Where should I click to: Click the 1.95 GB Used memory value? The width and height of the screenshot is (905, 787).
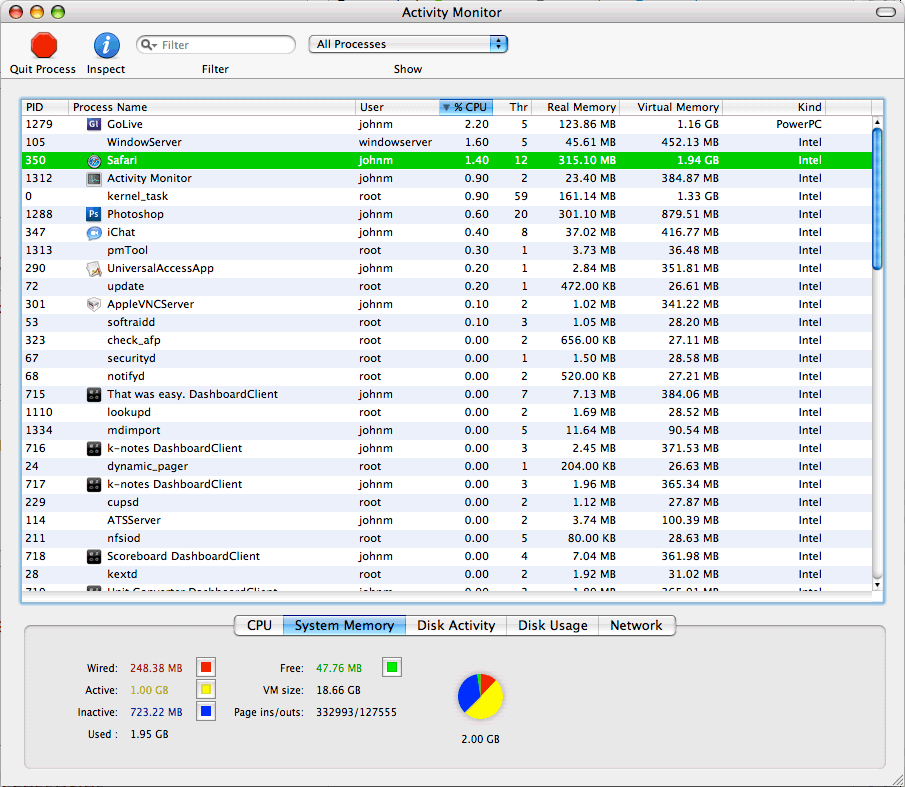tap(149, 734)
